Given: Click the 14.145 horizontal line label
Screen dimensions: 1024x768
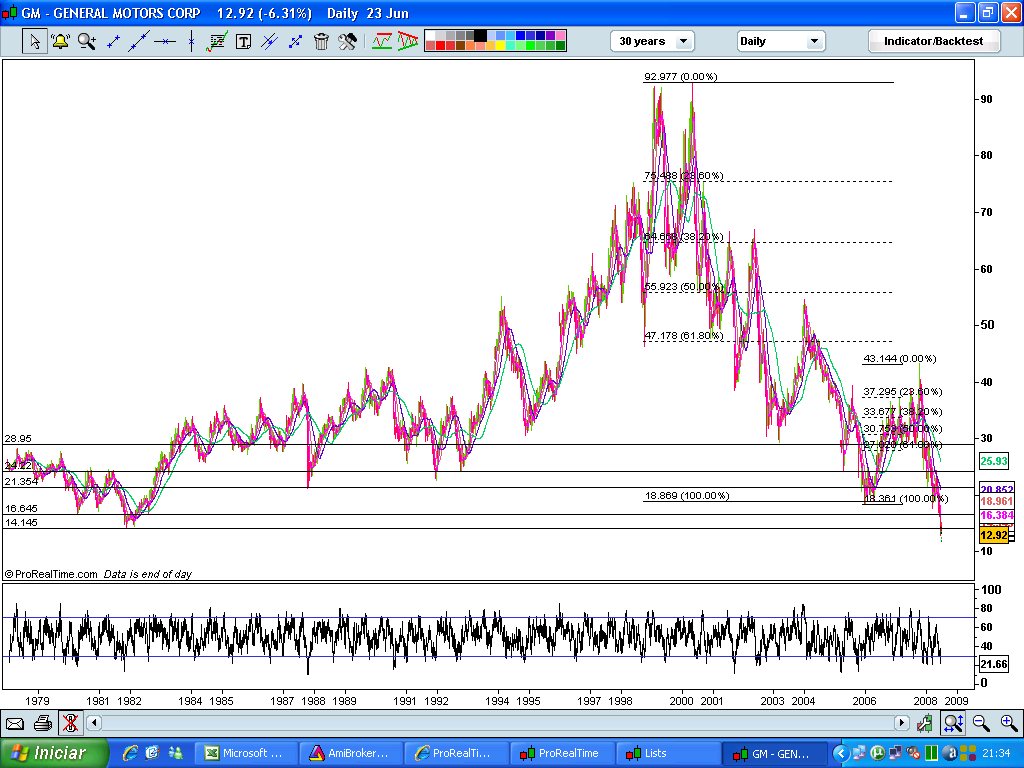Looking at the screenshot, I should click(21, 522).
